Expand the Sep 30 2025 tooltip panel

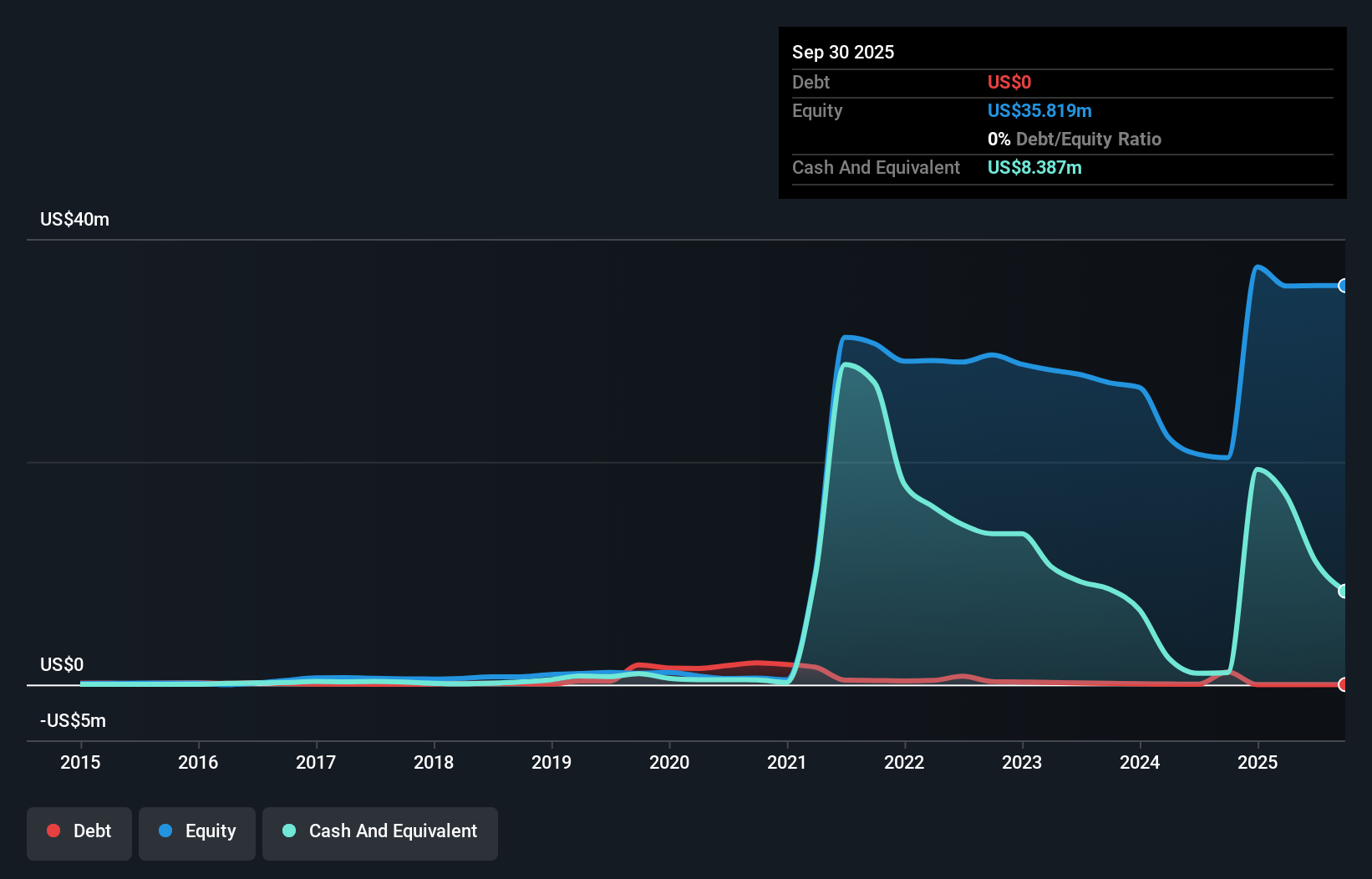tap(843, 52)
